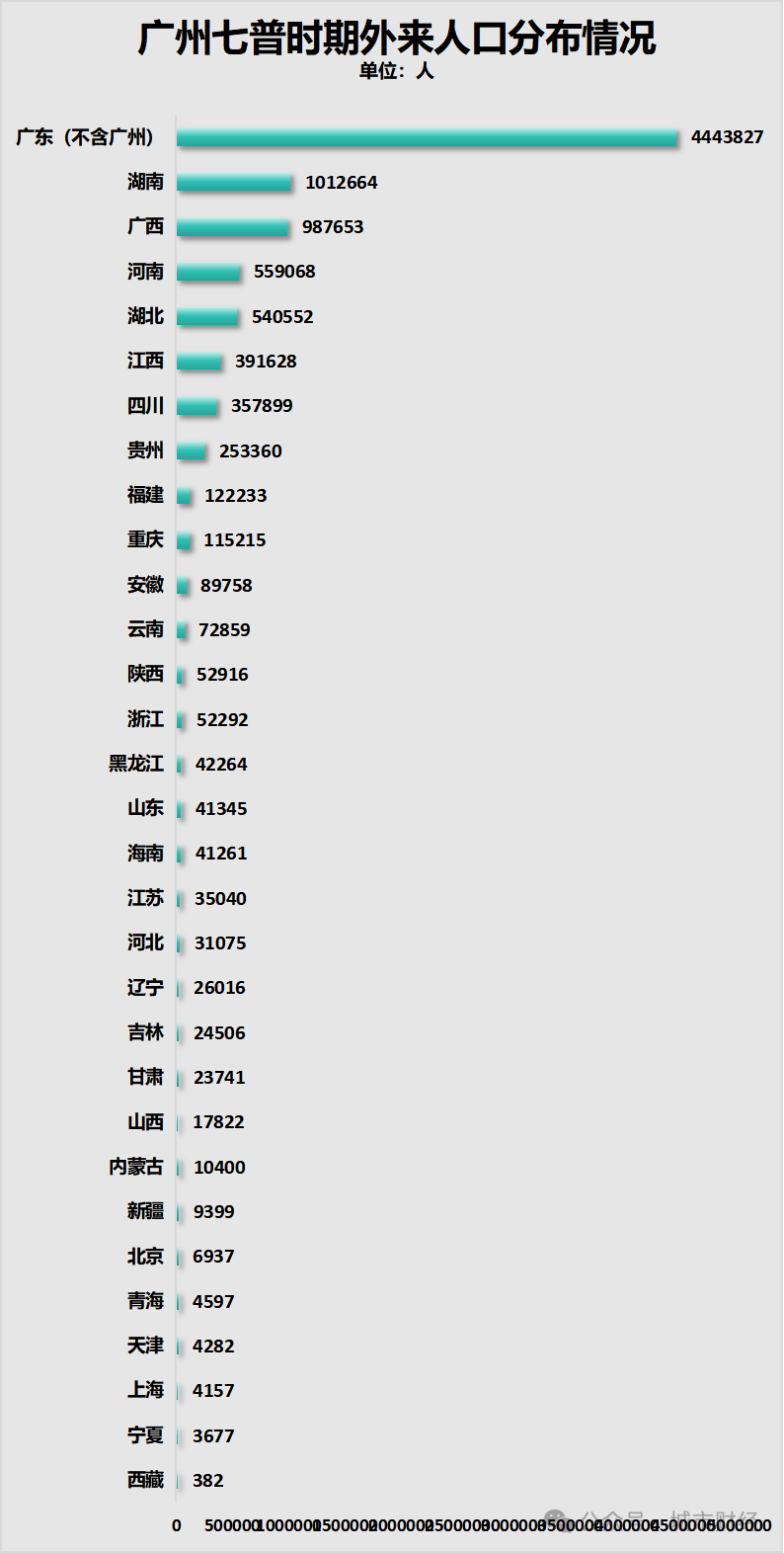This screenshot has height=1553, width=784.
Task: Click the chart title about Guangzhou migrant population
Action: pos(396,38)
